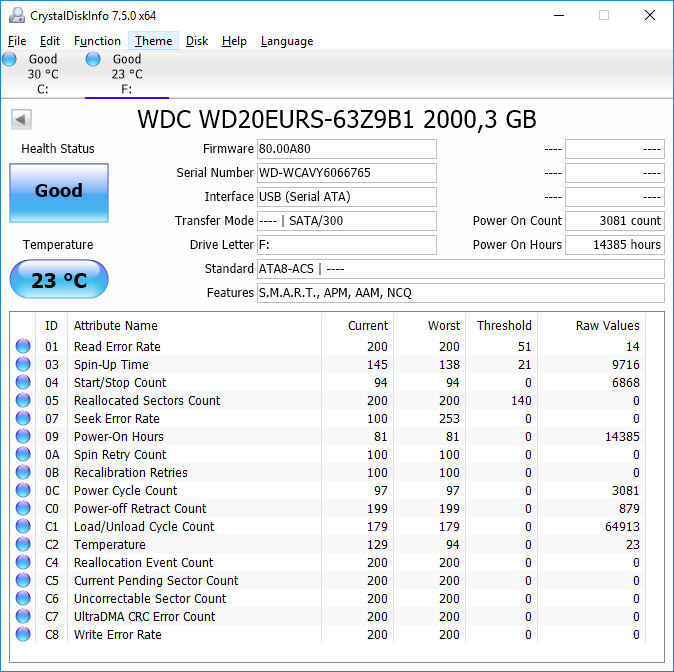Click status orb for Recalibration Retries

[x=23, y=473]
